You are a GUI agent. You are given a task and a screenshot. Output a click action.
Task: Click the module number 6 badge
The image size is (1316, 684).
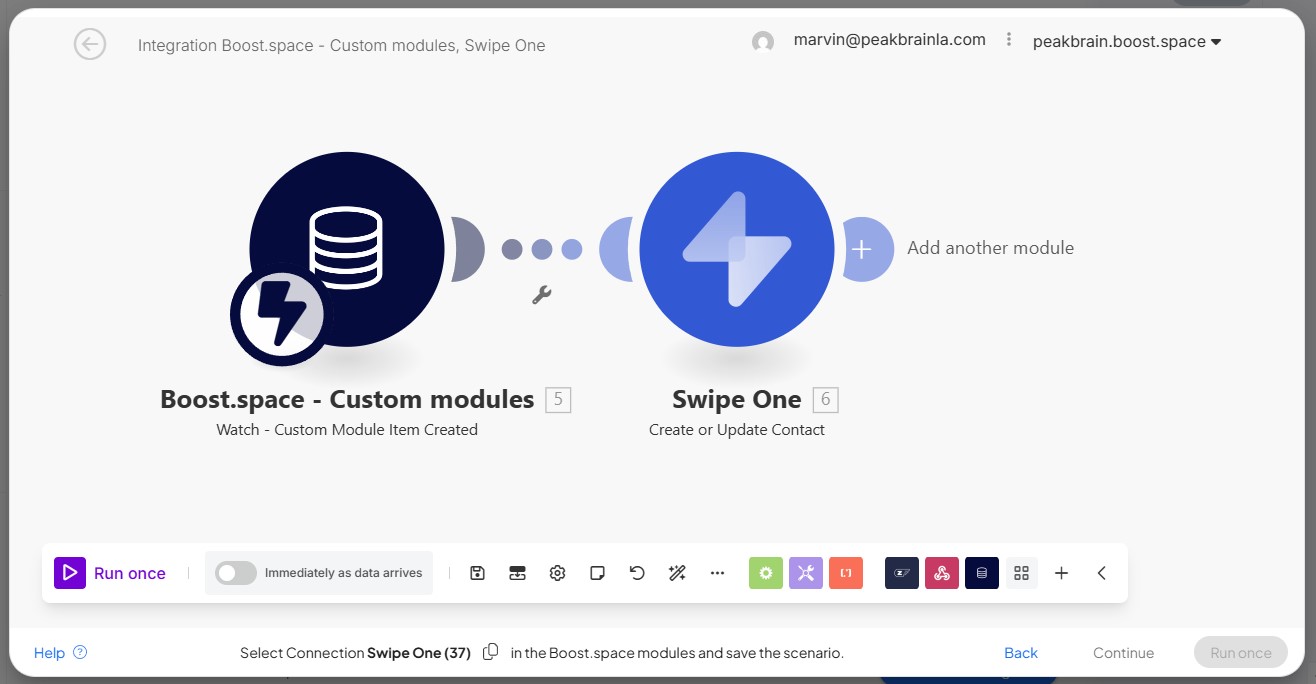pyautogui.click(x=826, y=400)
